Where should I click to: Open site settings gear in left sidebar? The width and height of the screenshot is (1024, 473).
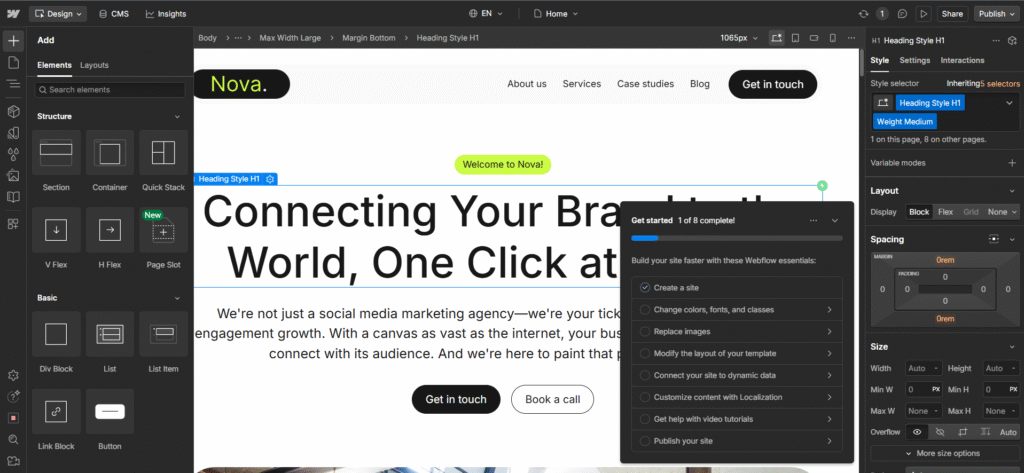pyautogui.click(x=13, y=376)
